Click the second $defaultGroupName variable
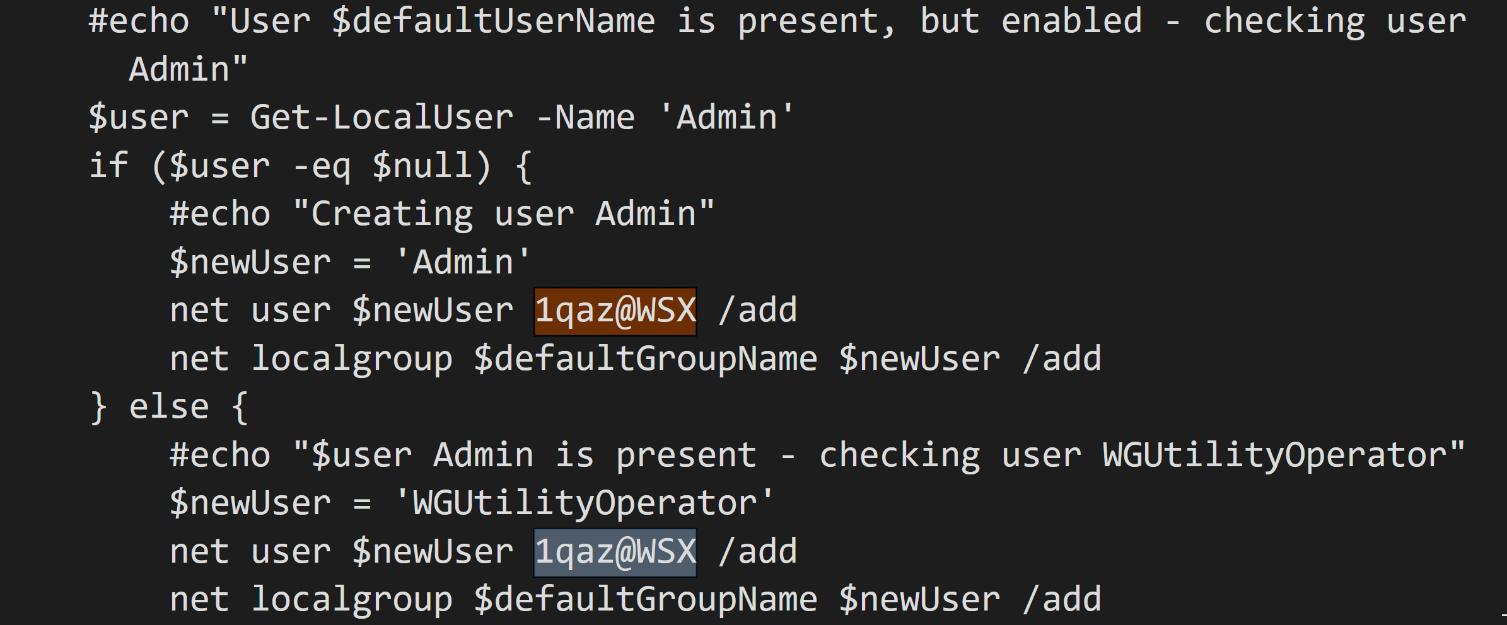1507x625 pixels. click(645, 600)
